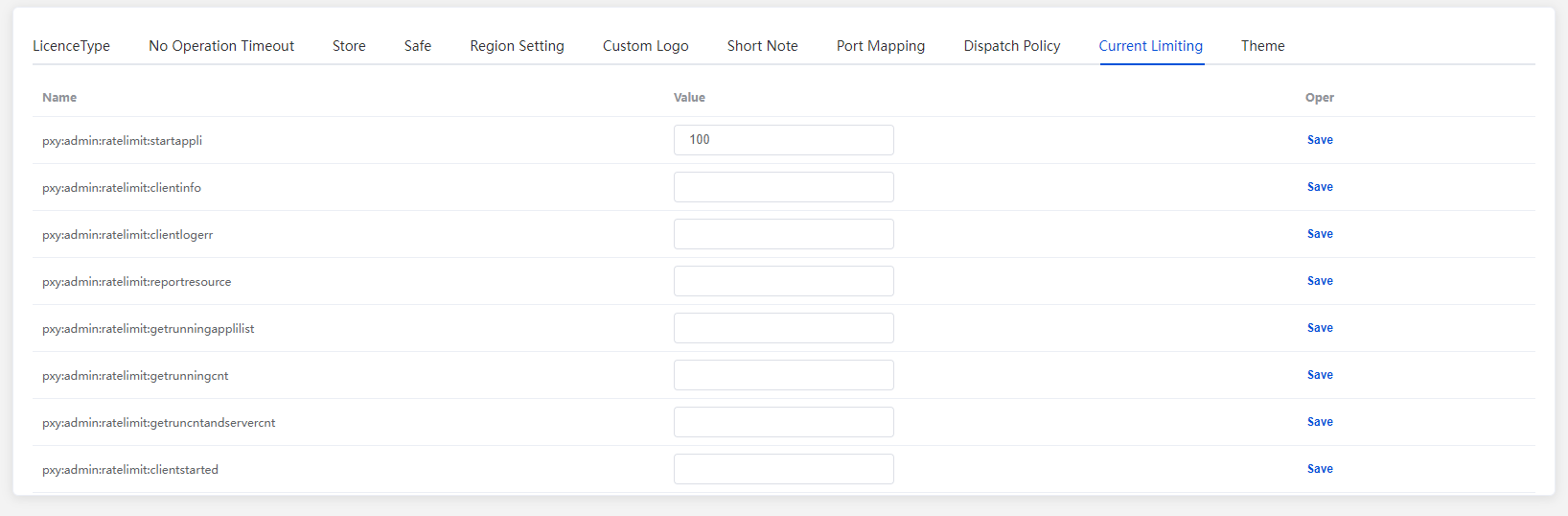The height and width of the screenshot is (516, 1568).
Task: Save the reportresource rate limit row
Action: point(1320,281)
